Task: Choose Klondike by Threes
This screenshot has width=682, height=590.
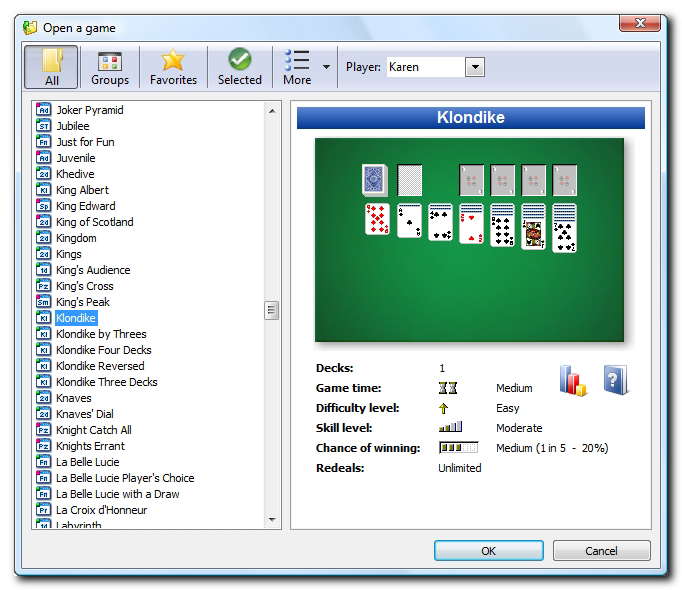Action: 101,334
